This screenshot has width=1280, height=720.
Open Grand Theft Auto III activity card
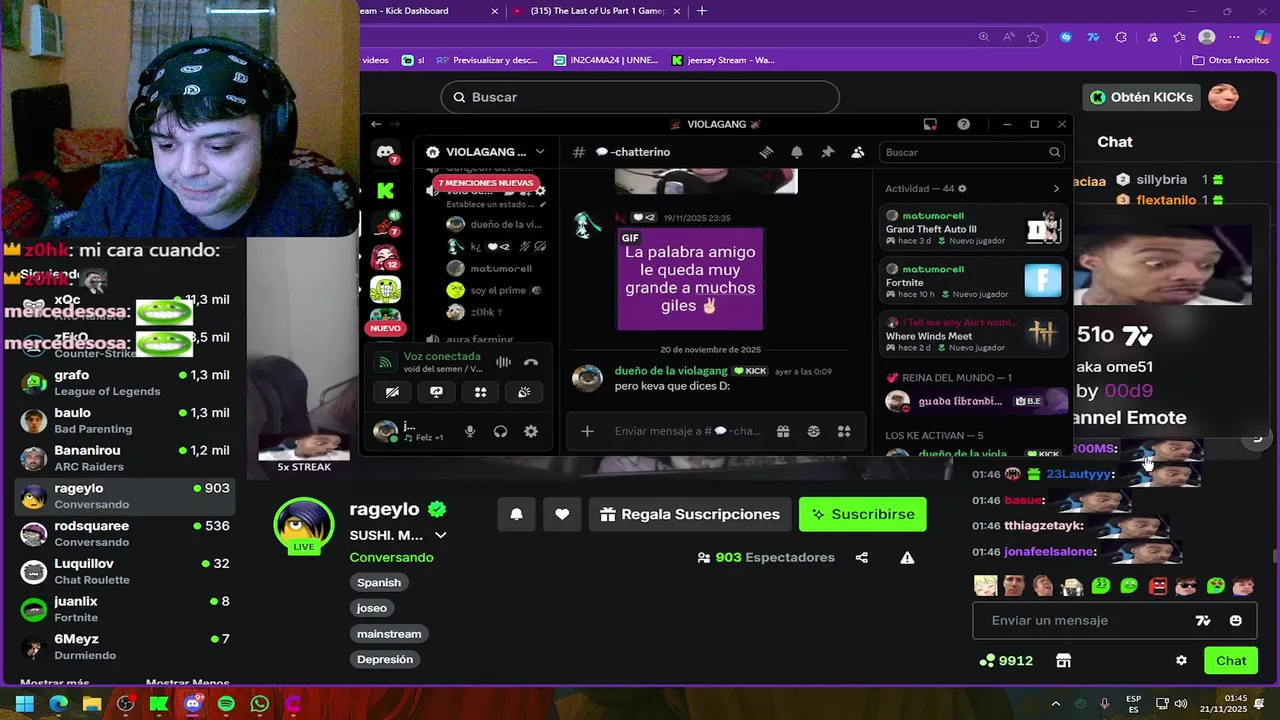click(x=974, y=229)
